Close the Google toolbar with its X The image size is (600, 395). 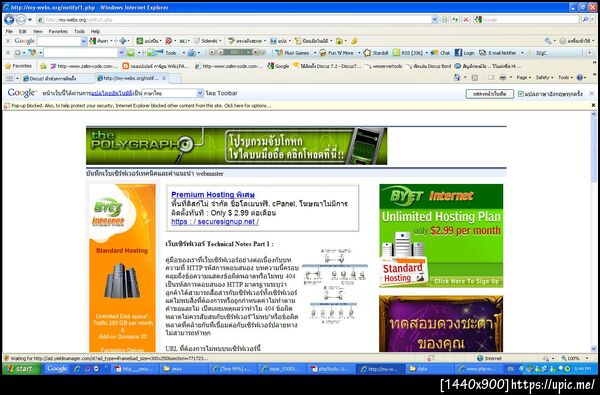[8, 41]
